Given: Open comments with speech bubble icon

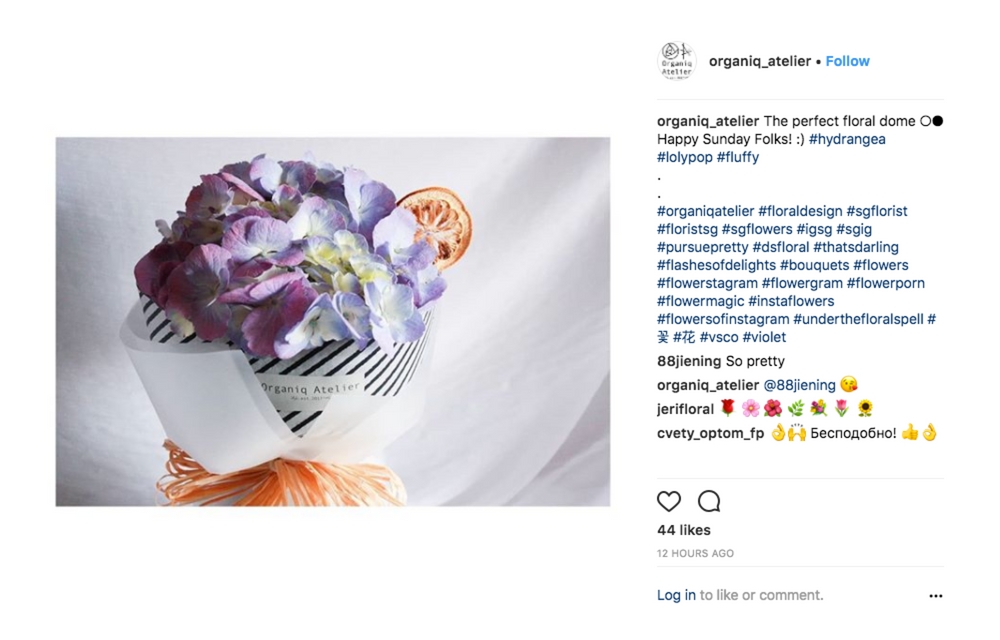Looking at the screenshot, I should coord(709,501).
